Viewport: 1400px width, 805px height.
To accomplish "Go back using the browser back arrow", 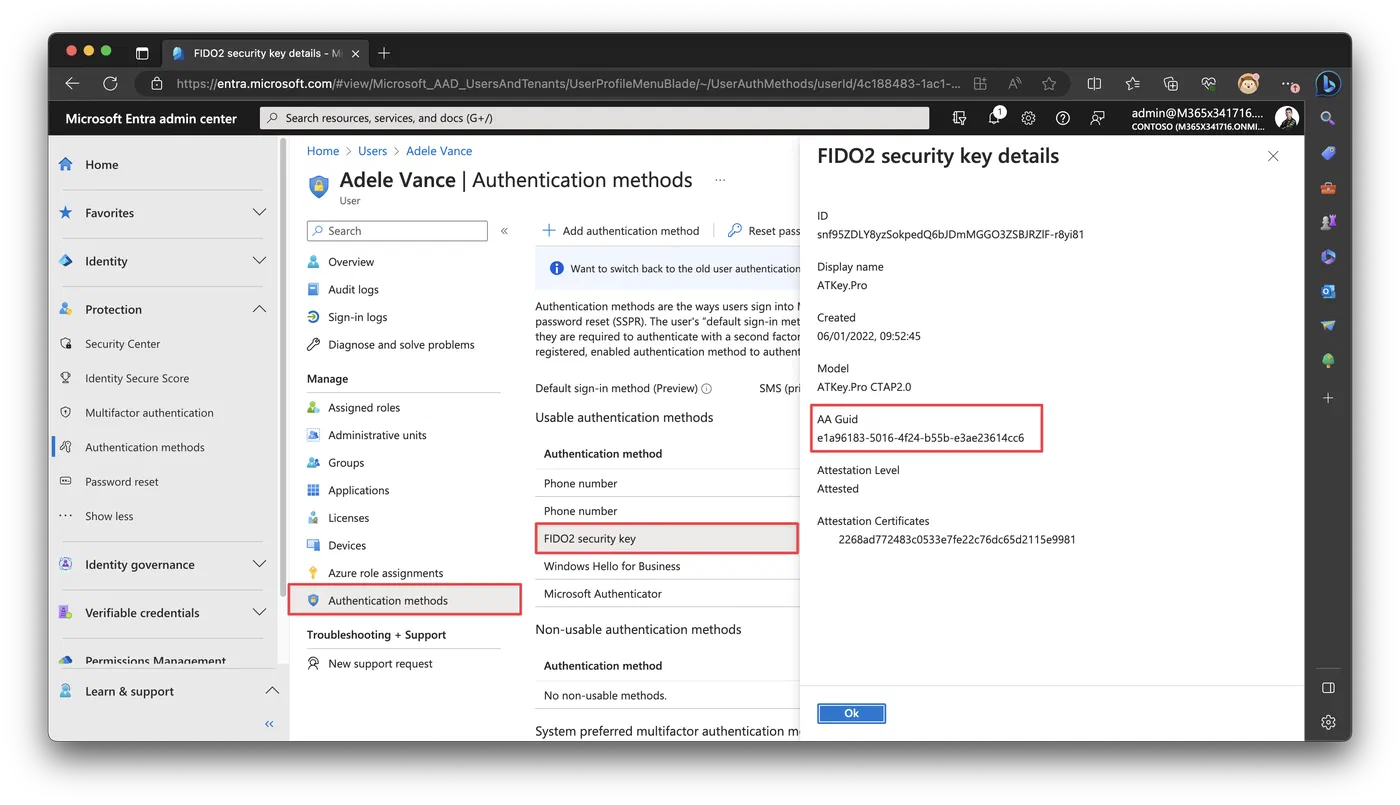I will click(72, 84).
